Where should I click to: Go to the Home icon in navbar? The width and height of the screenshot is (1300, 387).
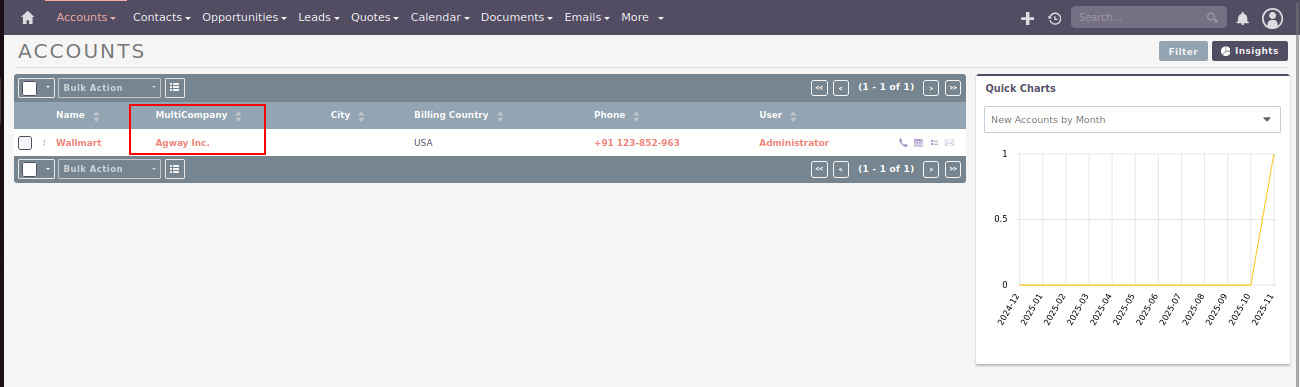coord(28,18)
